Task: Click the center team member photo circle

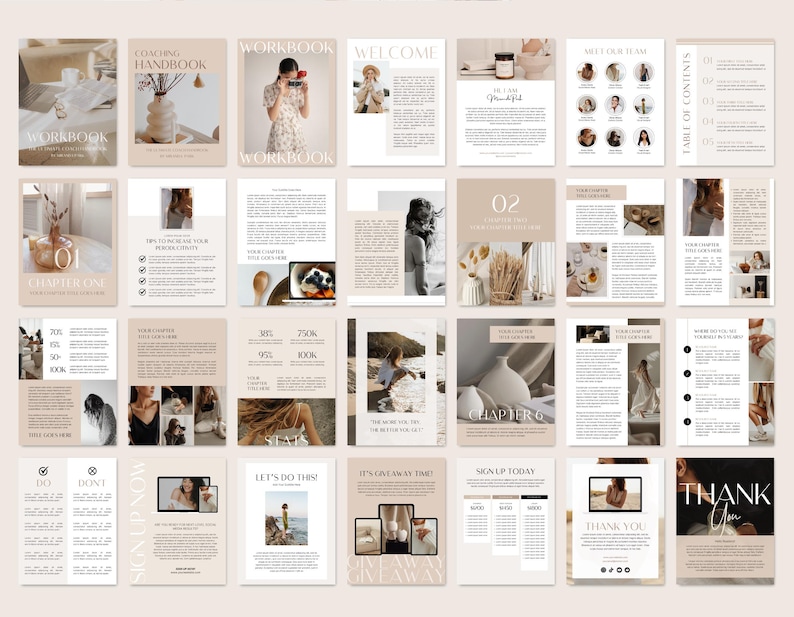Action: [615, 104]
